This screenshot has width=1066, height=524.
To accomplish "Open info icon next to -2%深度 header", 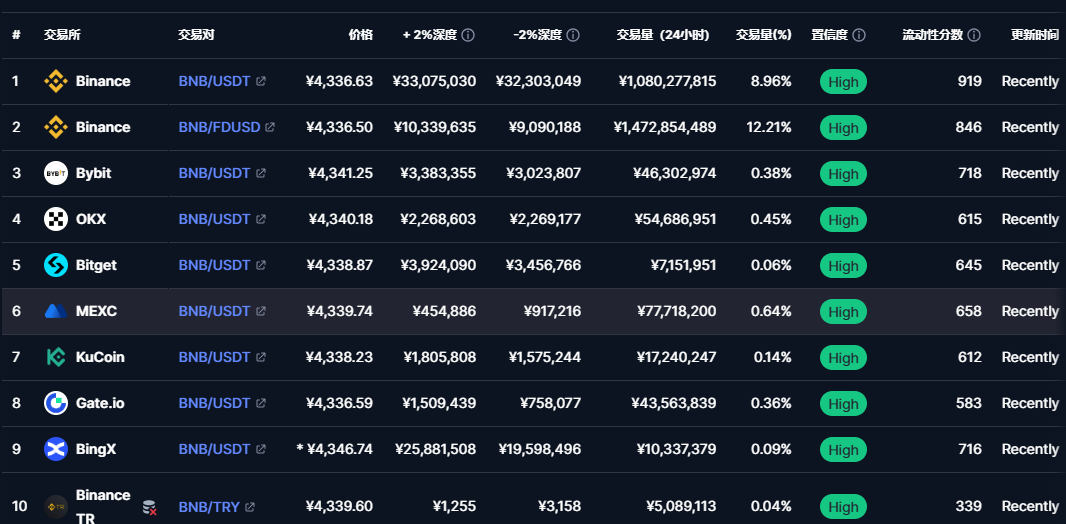I will [573, 35].
